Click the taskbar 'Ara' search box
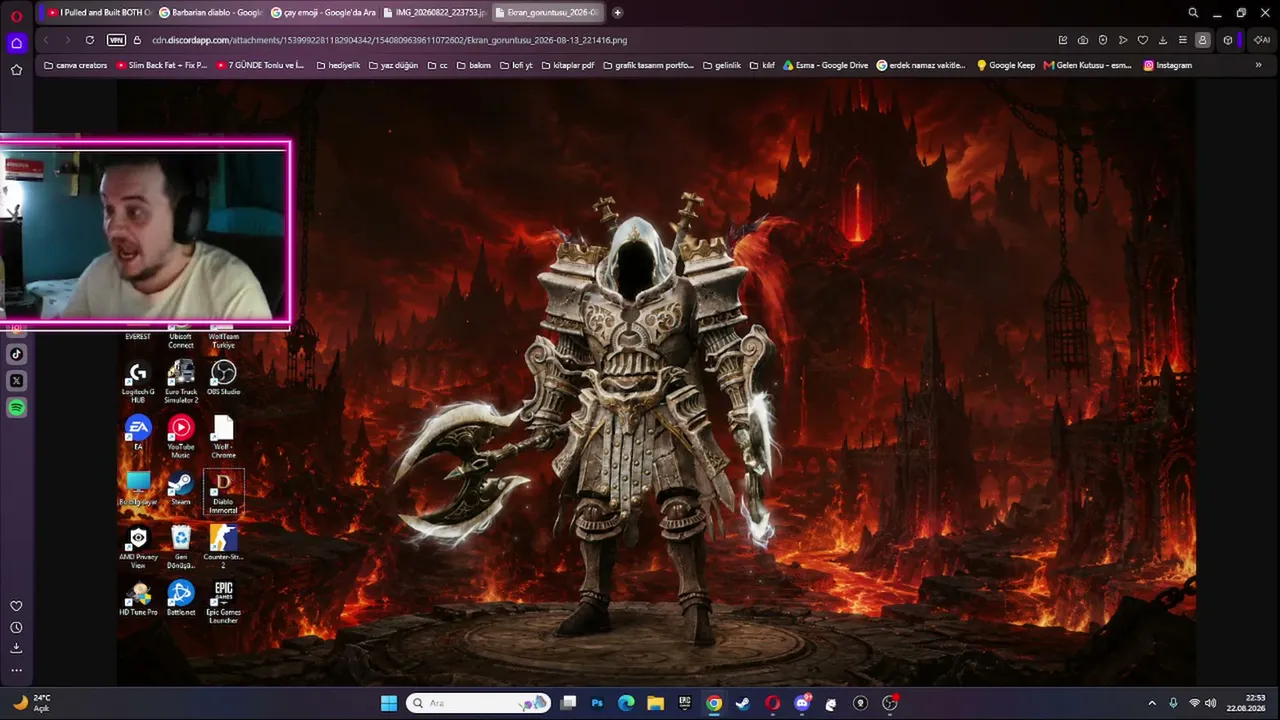The width and height of the screenshot is (1280, 720). point(480,703)
